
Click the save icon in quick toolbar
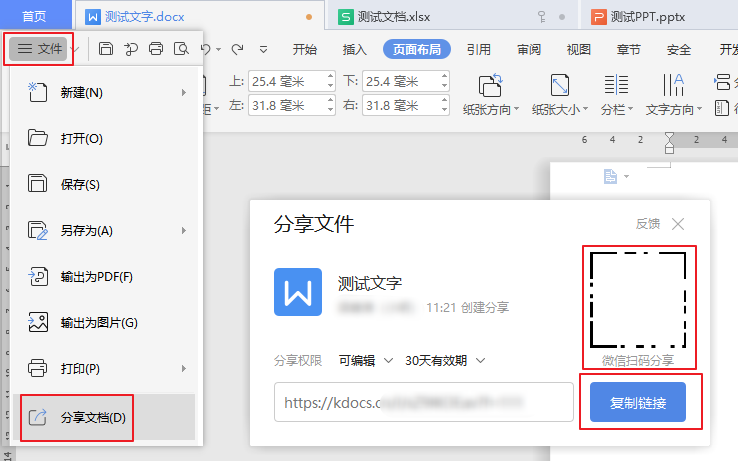pyautogui.click(x=105, y=49)
